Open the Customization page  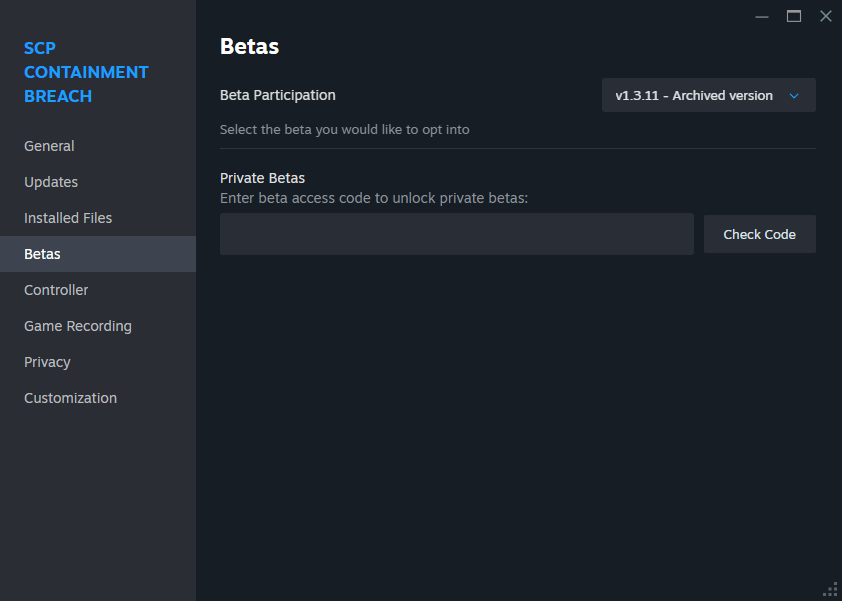(x=70, y=398)
